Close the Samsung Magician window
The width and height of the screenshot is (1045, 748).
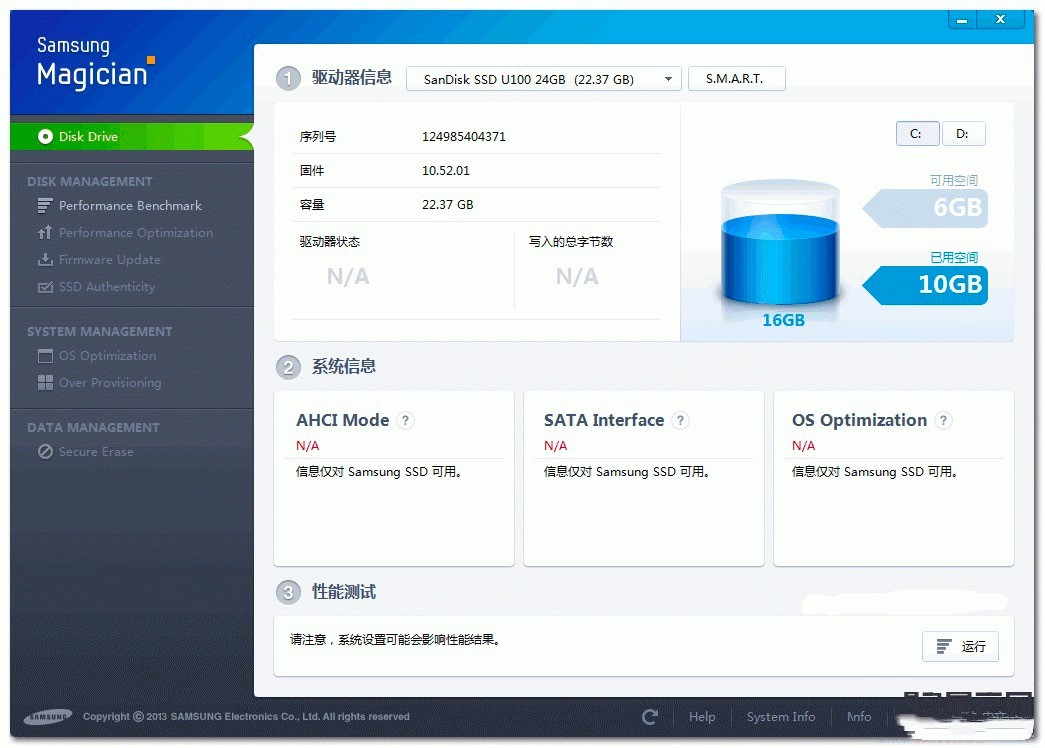click(1000, 19)
